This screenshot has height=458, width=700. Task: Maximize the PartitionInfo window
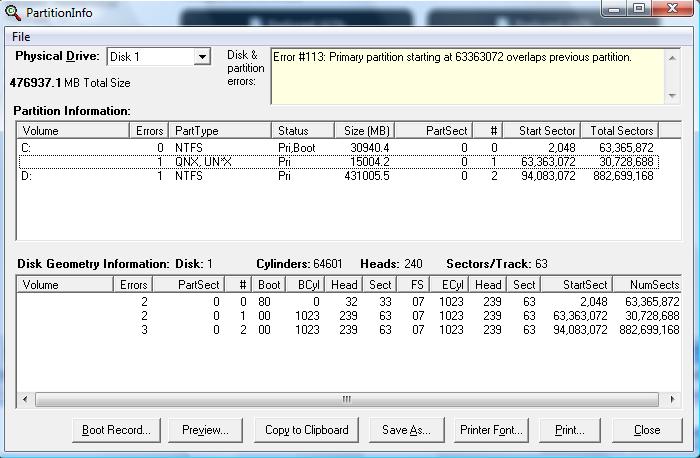[x=639, y=8]
